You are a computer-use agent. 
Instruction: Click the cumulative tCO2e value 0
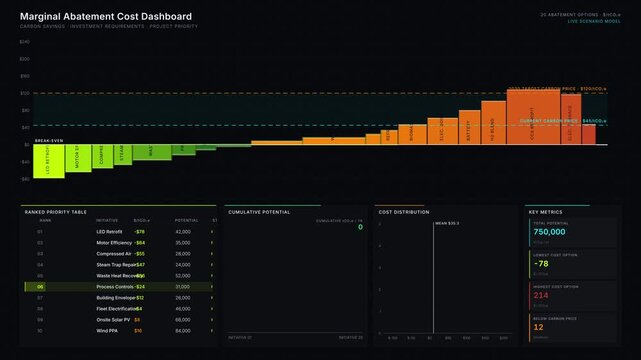pyautogui.click(x=360, y=227)
